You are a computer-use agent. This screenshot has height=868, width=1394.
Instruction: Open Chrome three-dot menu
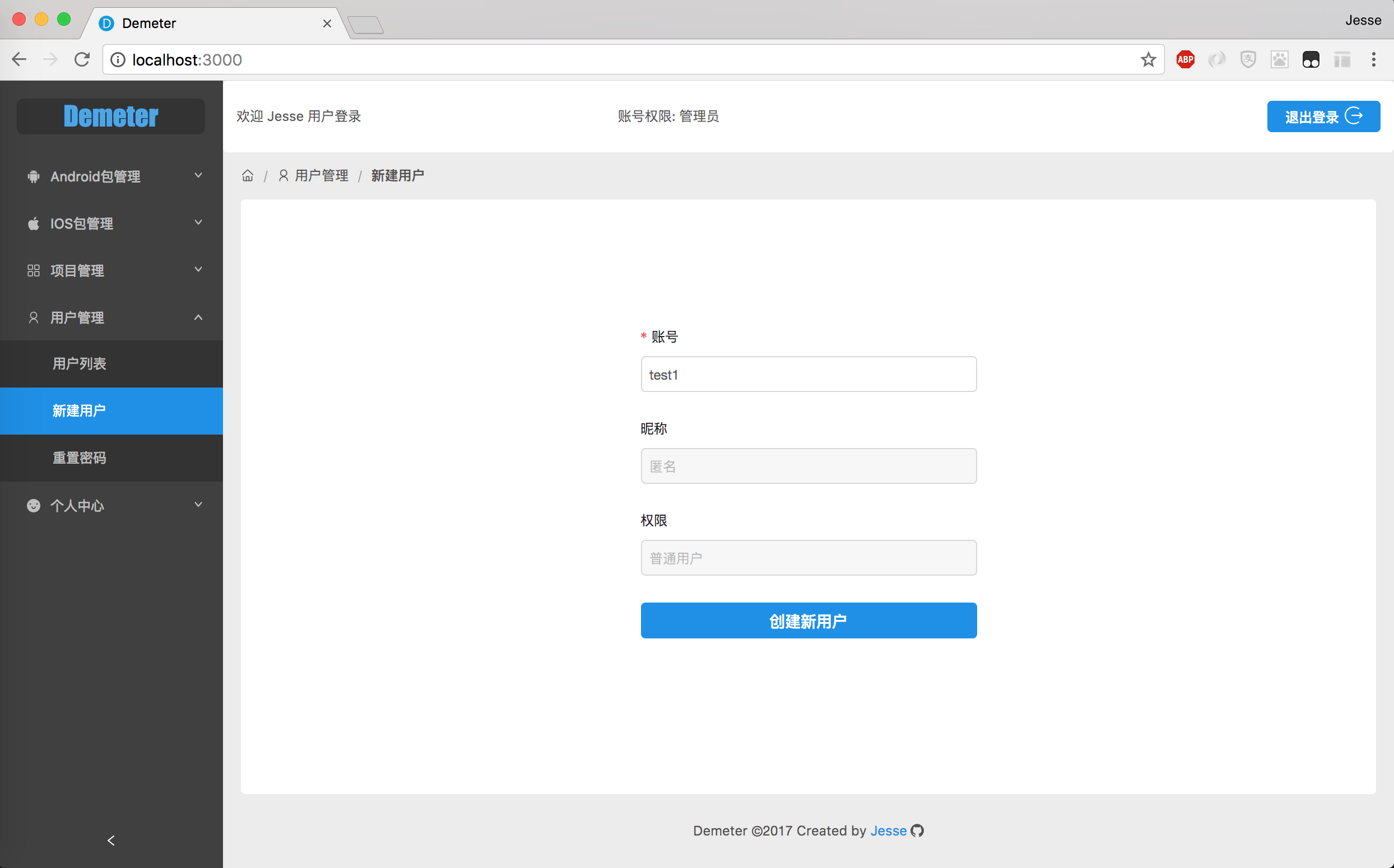pos(1373,60)
